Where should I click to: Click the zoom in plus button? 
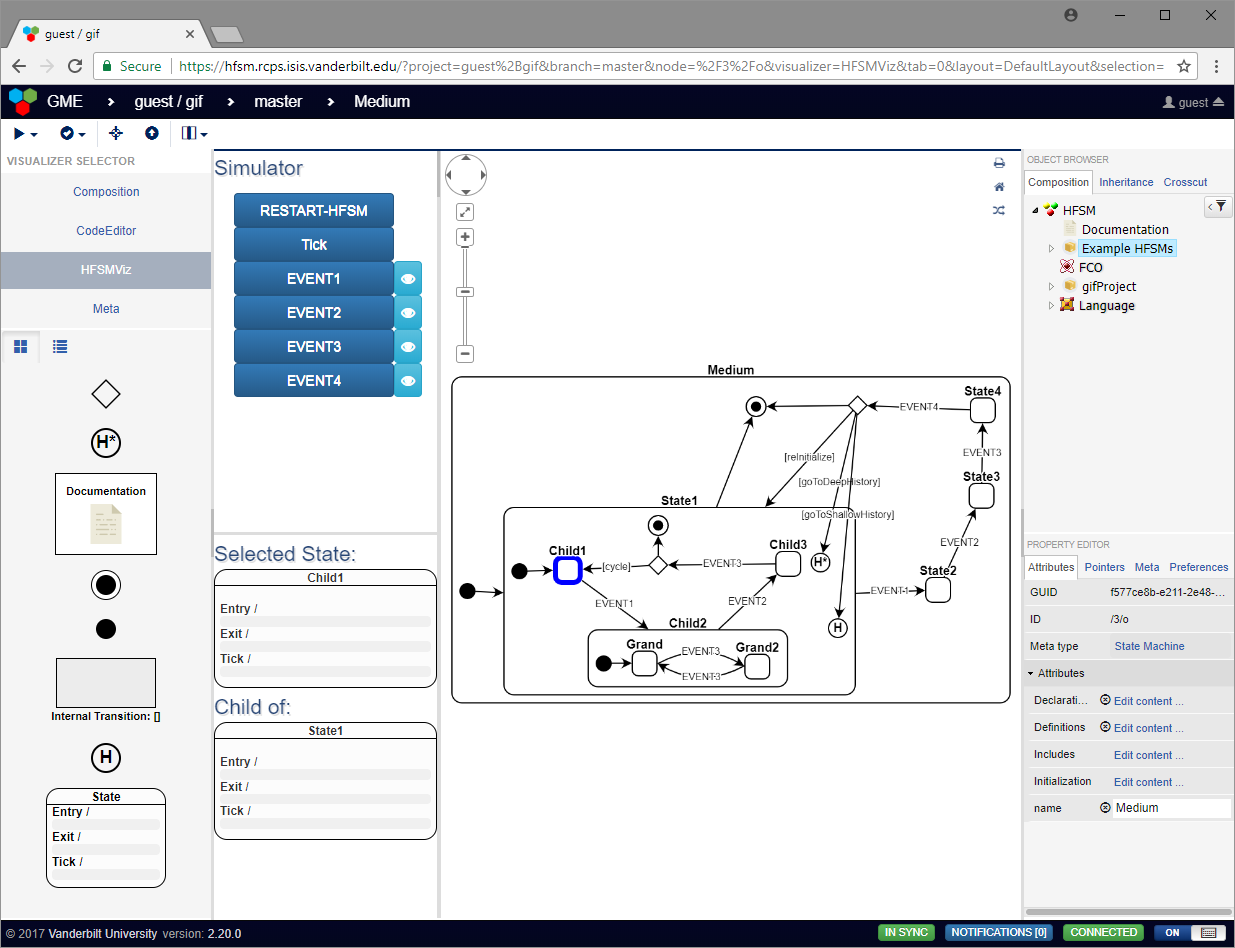tap(465, 238)
